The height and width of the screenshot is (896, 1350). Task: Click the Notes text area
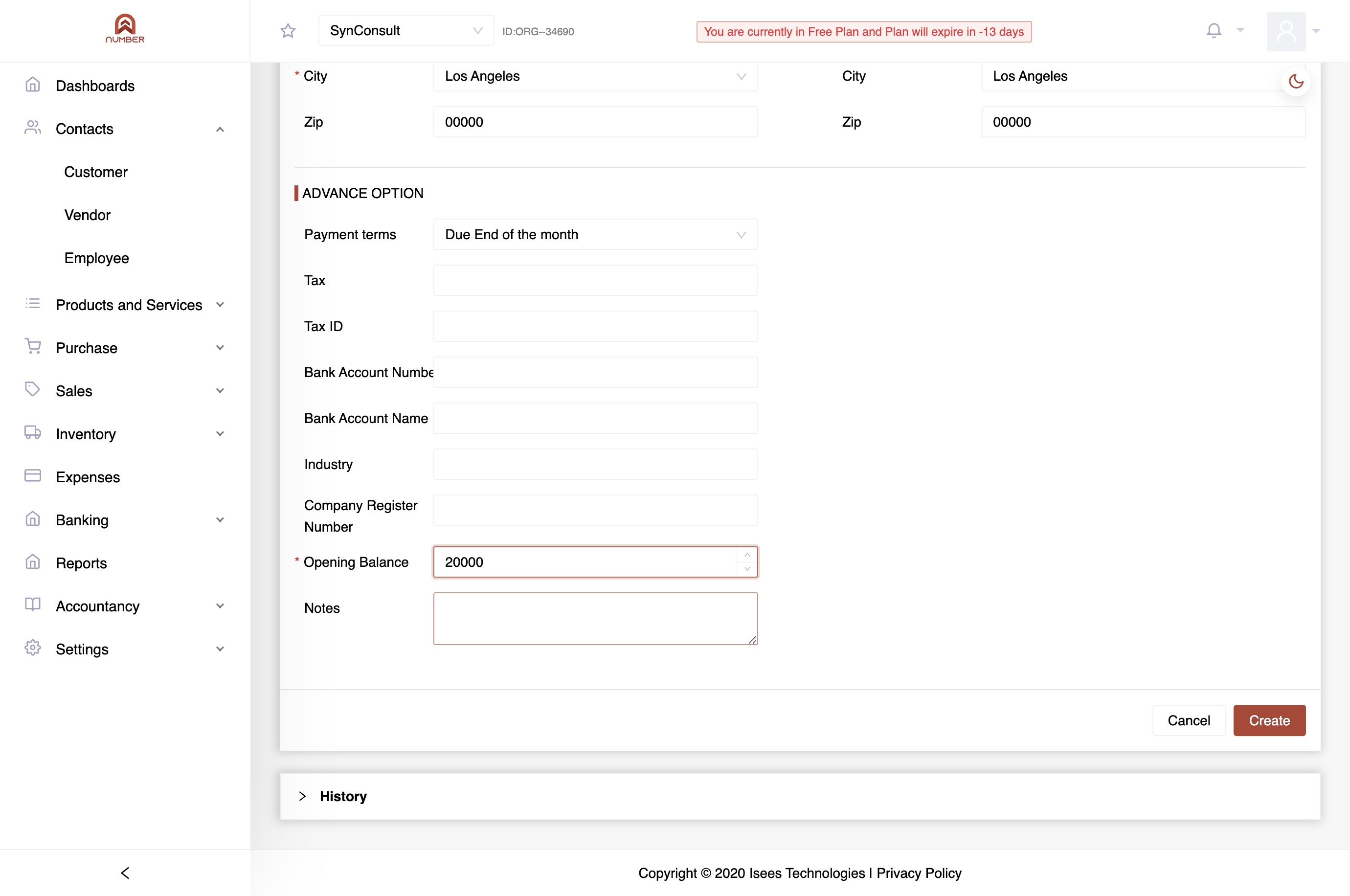click(595, 618)
